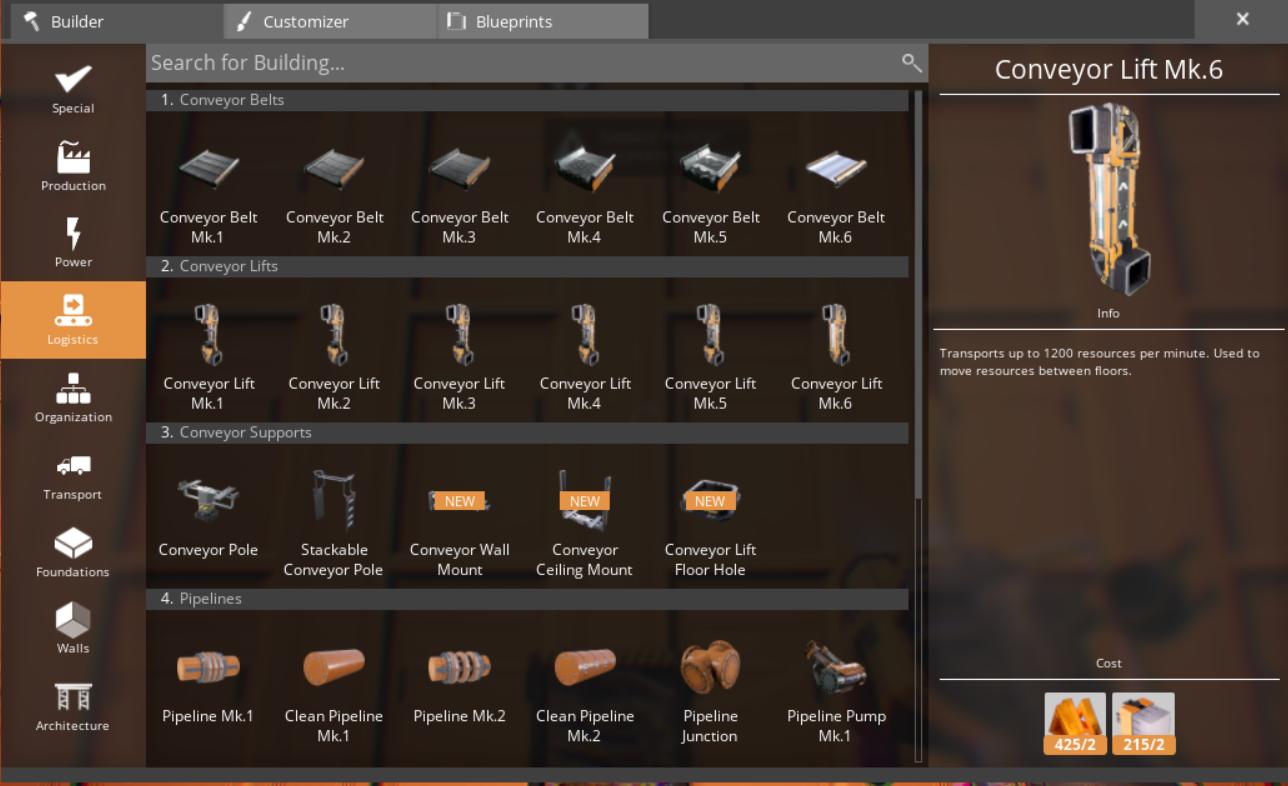Open the Organization category
The image size is (1288, 786).
tap(72, 390)
